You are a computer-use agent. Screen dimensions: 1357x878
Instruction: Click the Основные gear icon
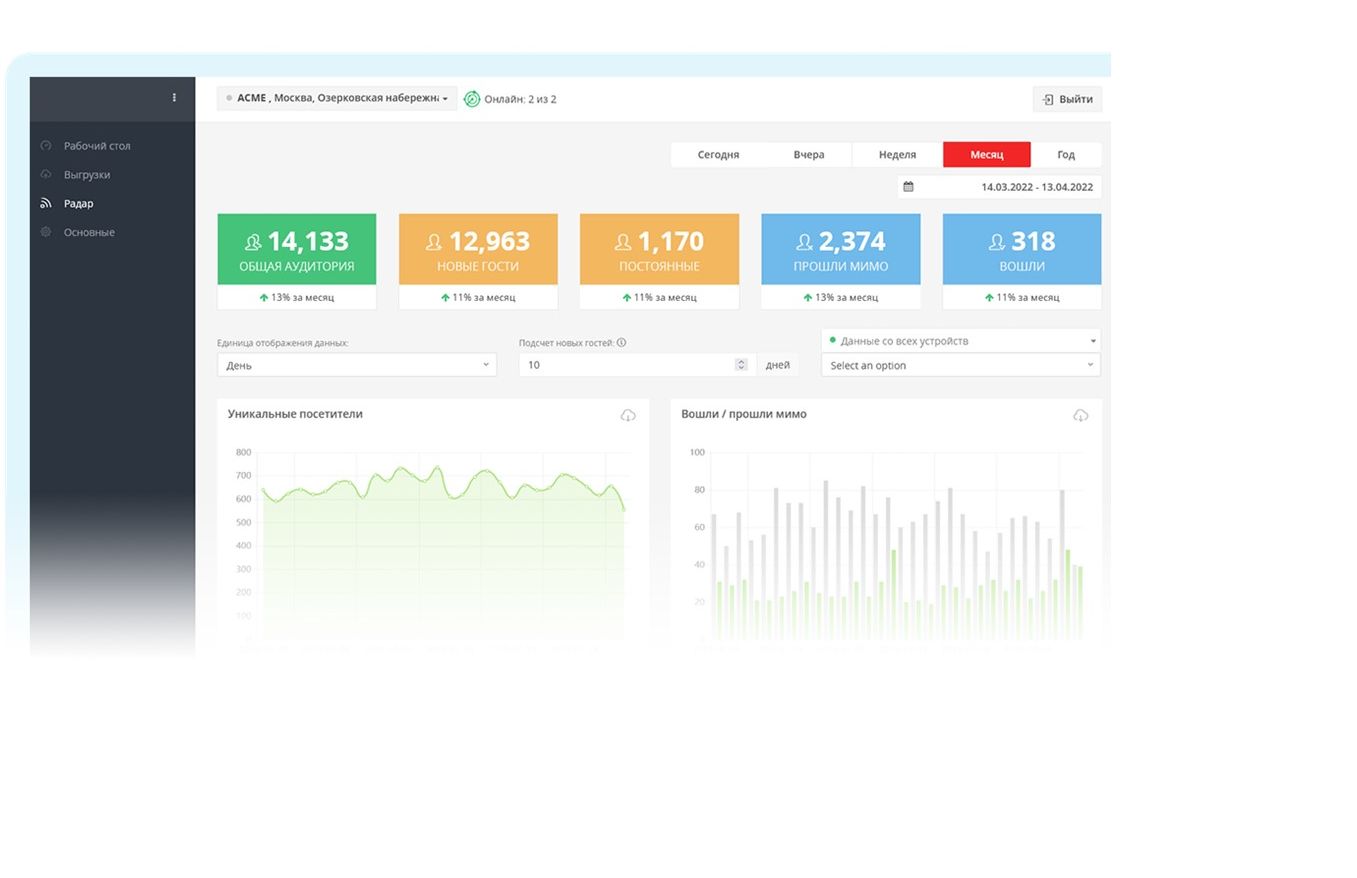[x=46, y=232]
